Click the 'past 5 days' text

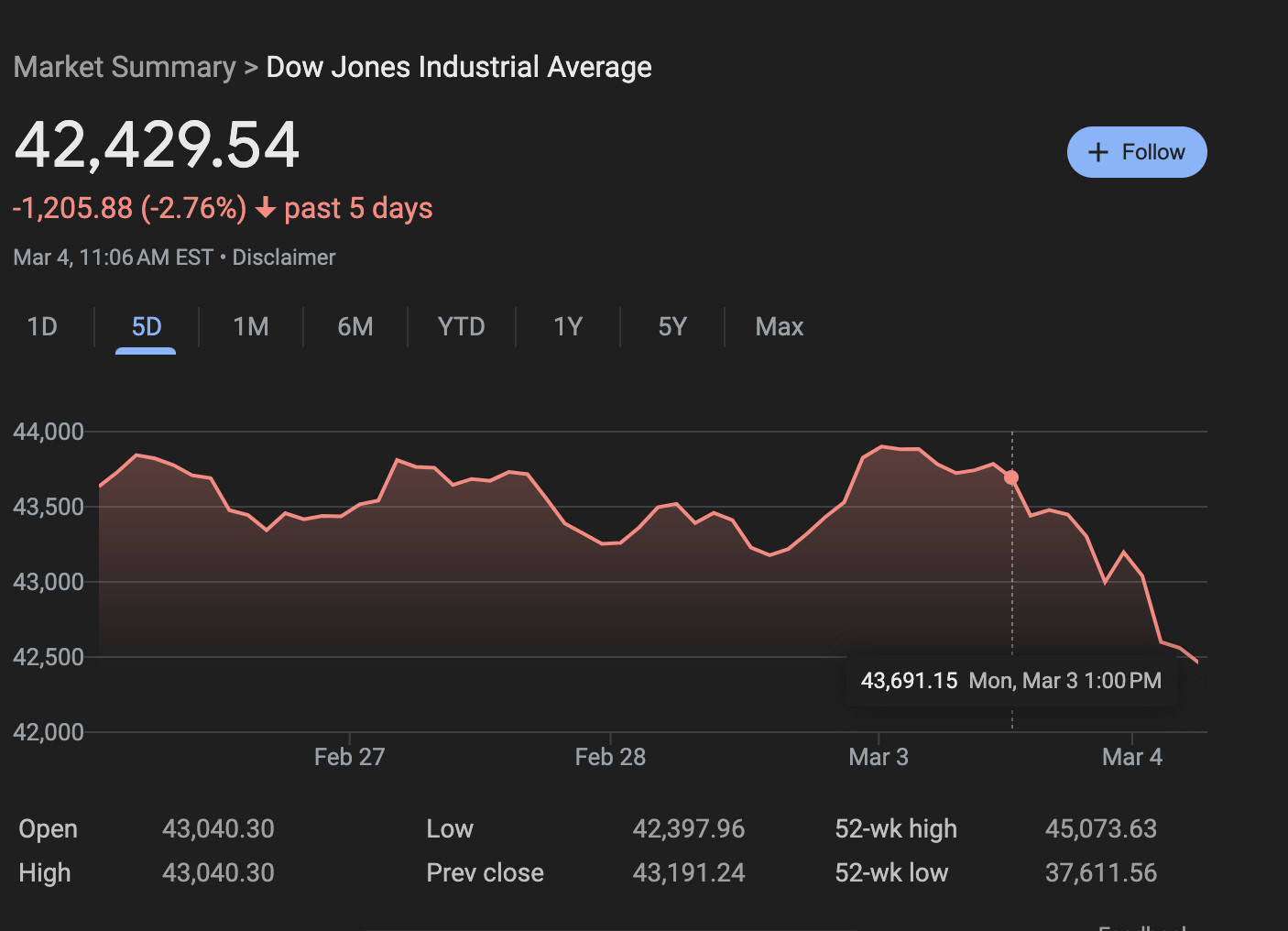[358, 208]
